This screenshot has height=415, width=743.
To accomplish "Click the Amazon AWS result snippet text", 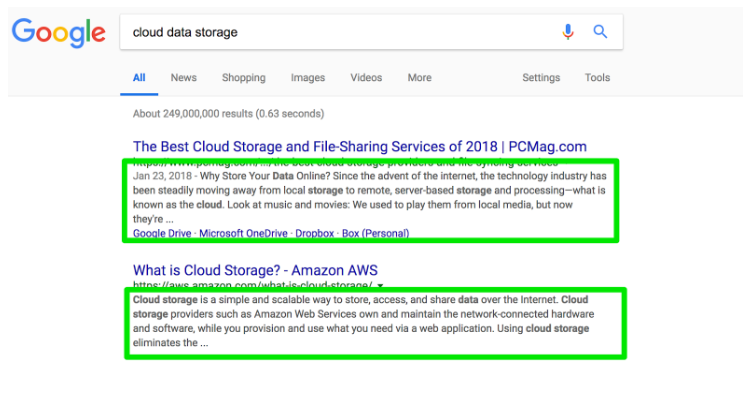I will 361,321.
